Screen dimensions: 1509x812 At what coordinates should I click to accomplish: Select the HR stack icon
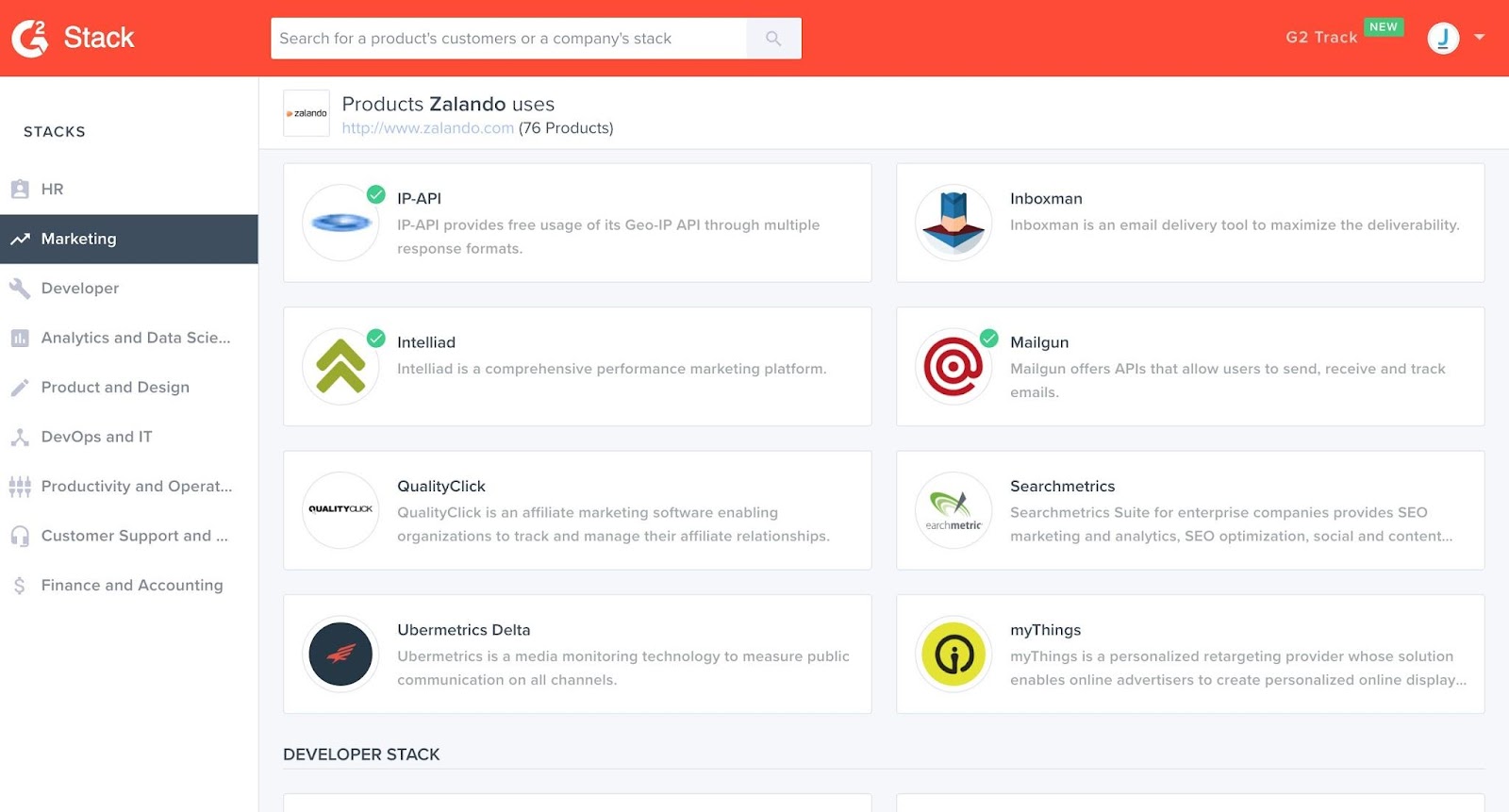pos(20,189)
